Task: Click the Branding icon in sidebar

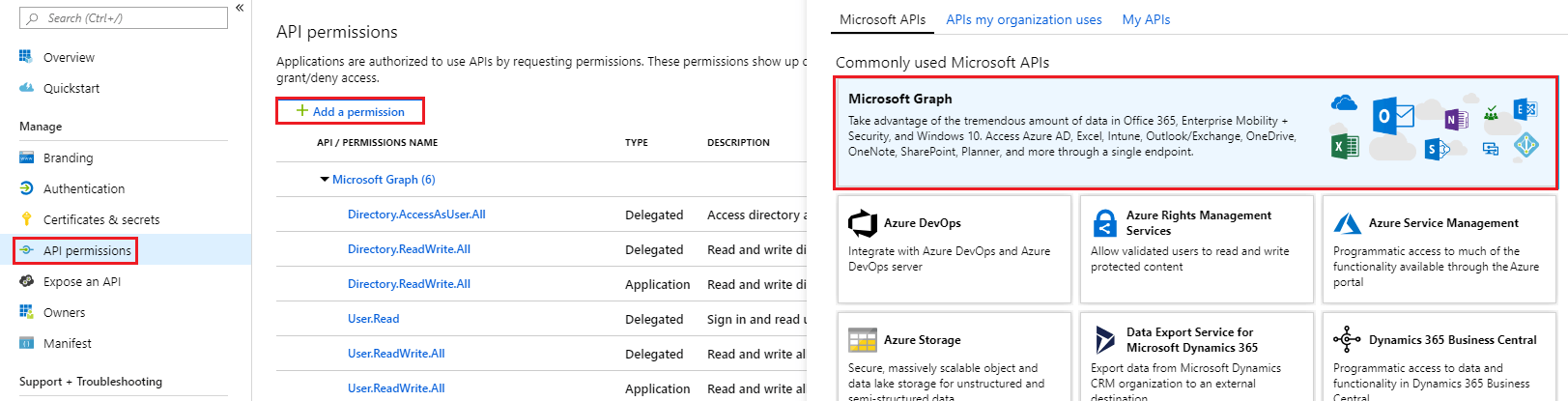Action: pyautogui.click(x=26, y=158)
